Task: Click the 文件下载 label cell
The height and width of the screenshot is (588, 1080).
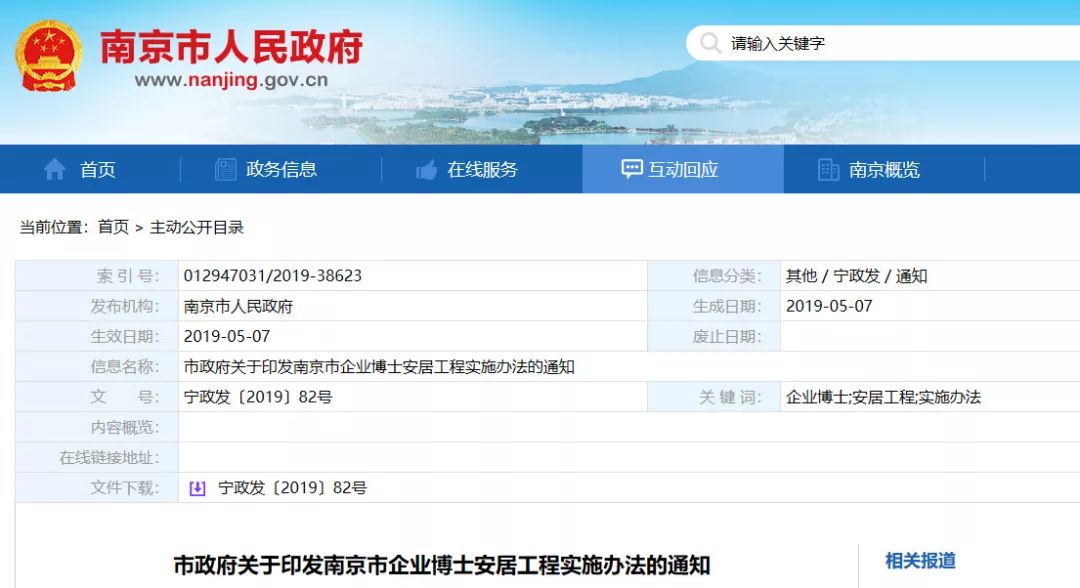Action: (x=97, y=488)
